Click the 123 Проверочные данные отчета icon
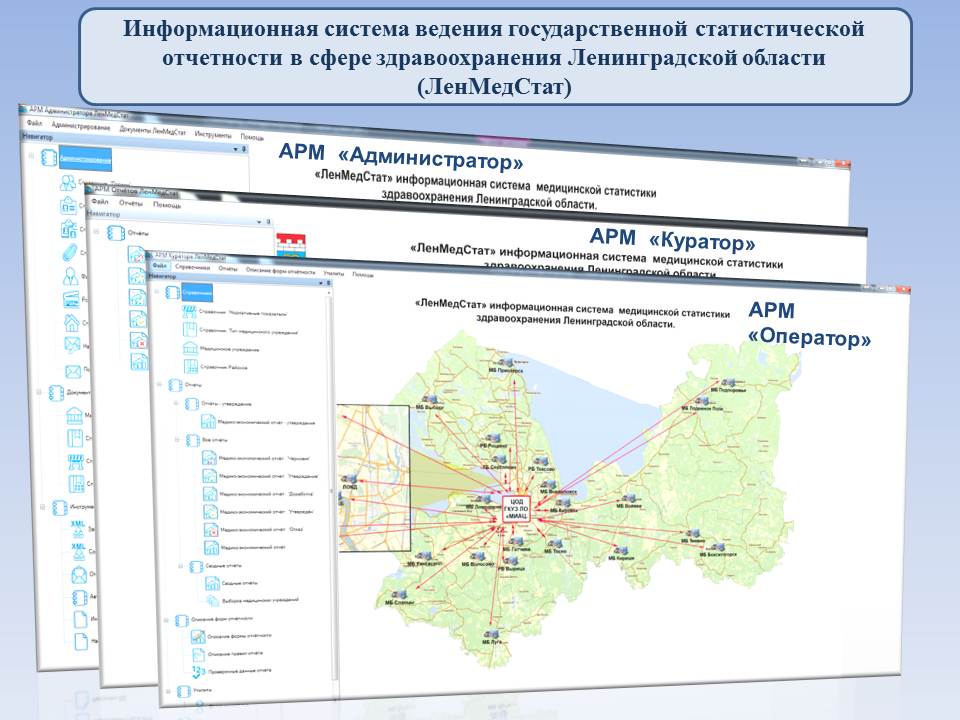960x720 pixels. pos(198,672)
